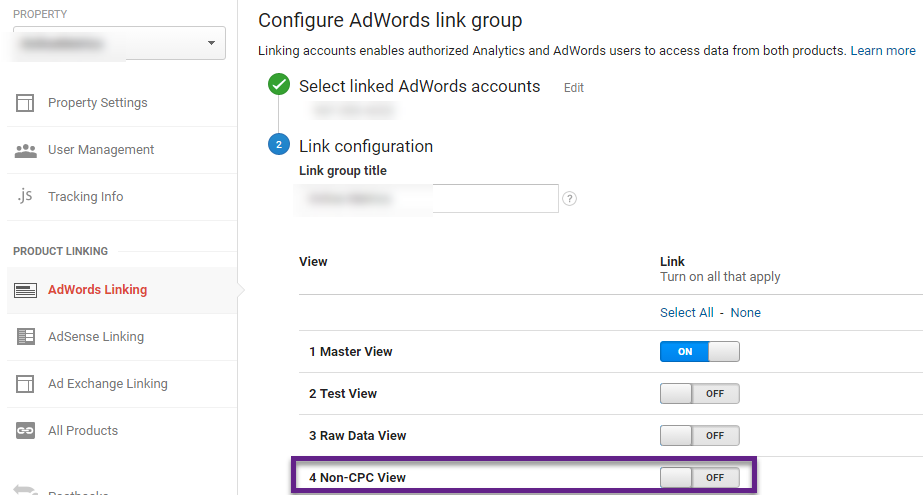Click the All Products link icon
The height and width of the screenshot is (495, 923).
25,431
